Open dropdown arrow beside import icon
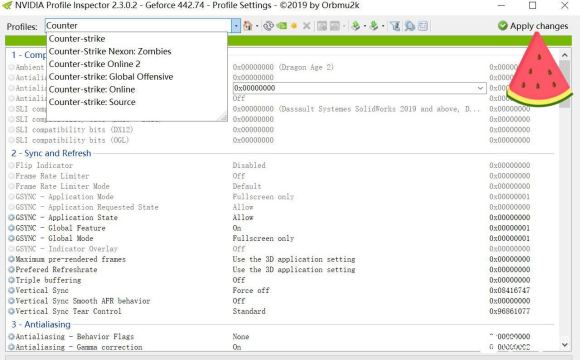580x360 pixels. click(x=383, y=26)
